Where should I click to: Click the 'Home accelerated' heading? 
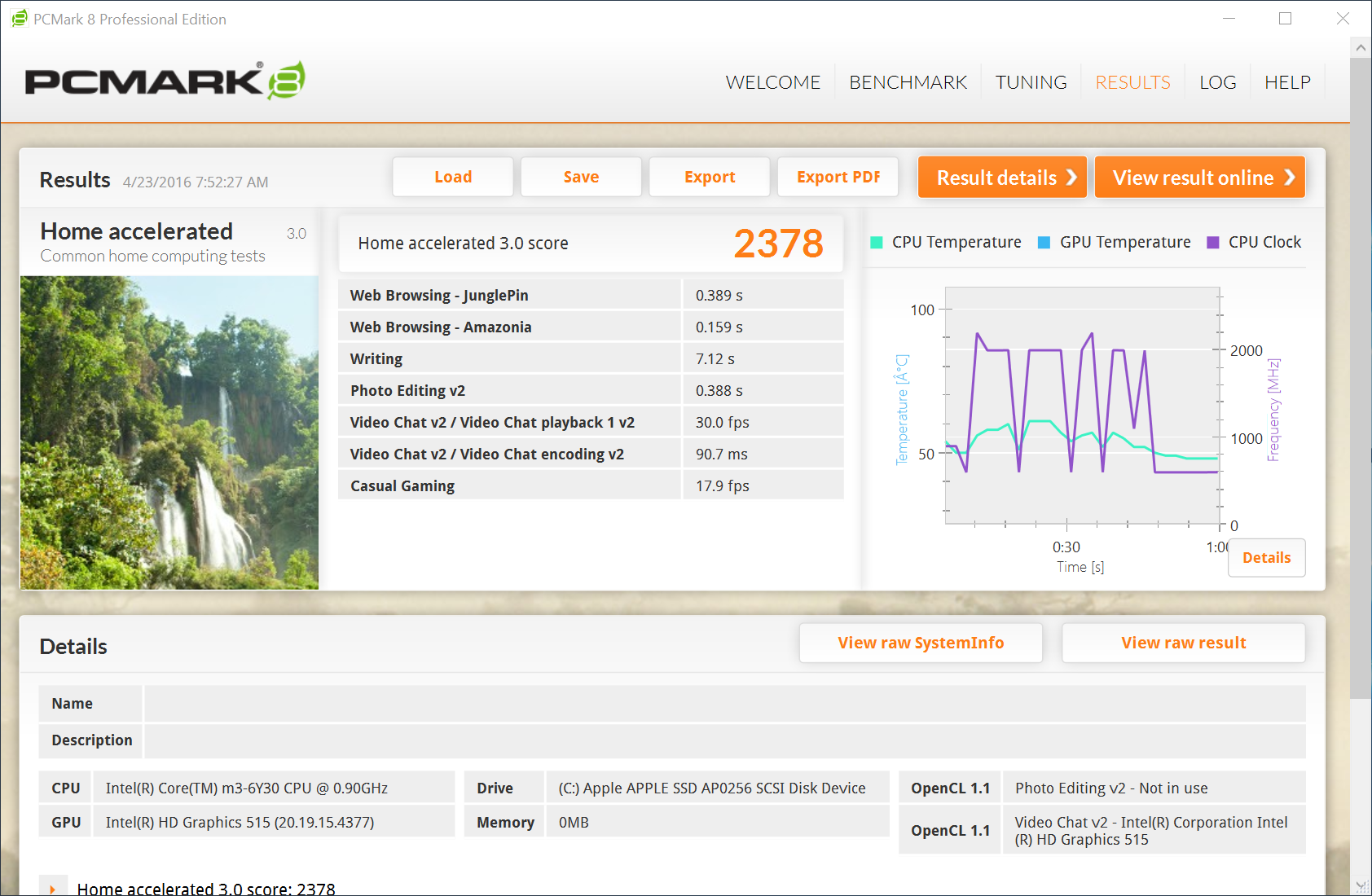pos(136,231)
